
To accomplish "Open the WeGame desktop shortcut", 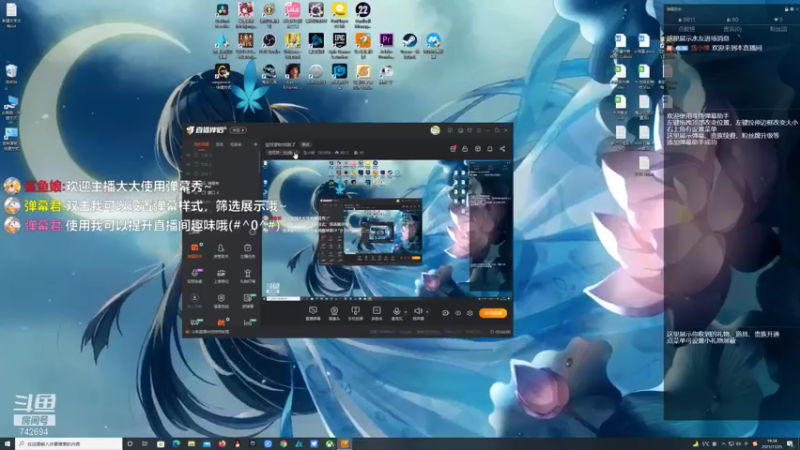I will (x=222, y=70).
